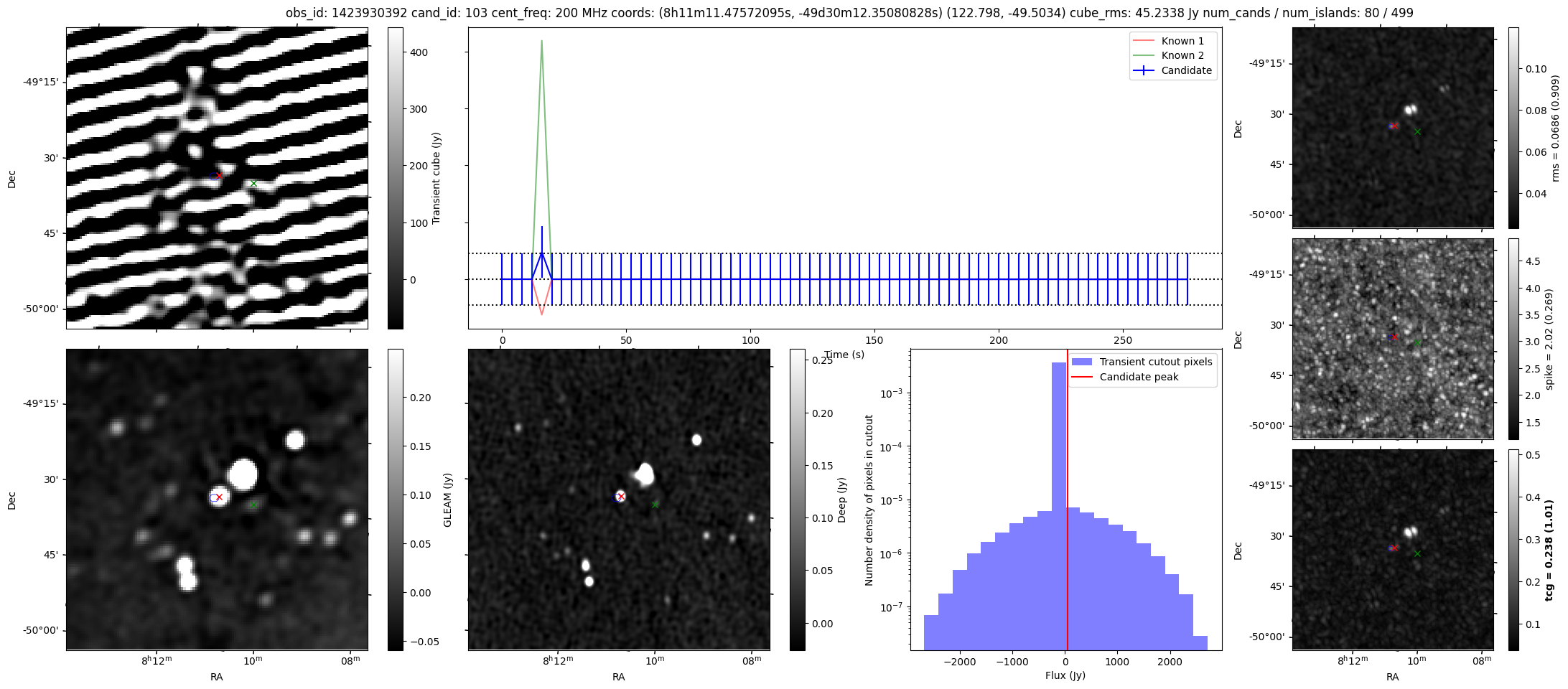Click the red X marker in the Deep image
Viewport: 1568px width, 689px height.
point(621,497)
